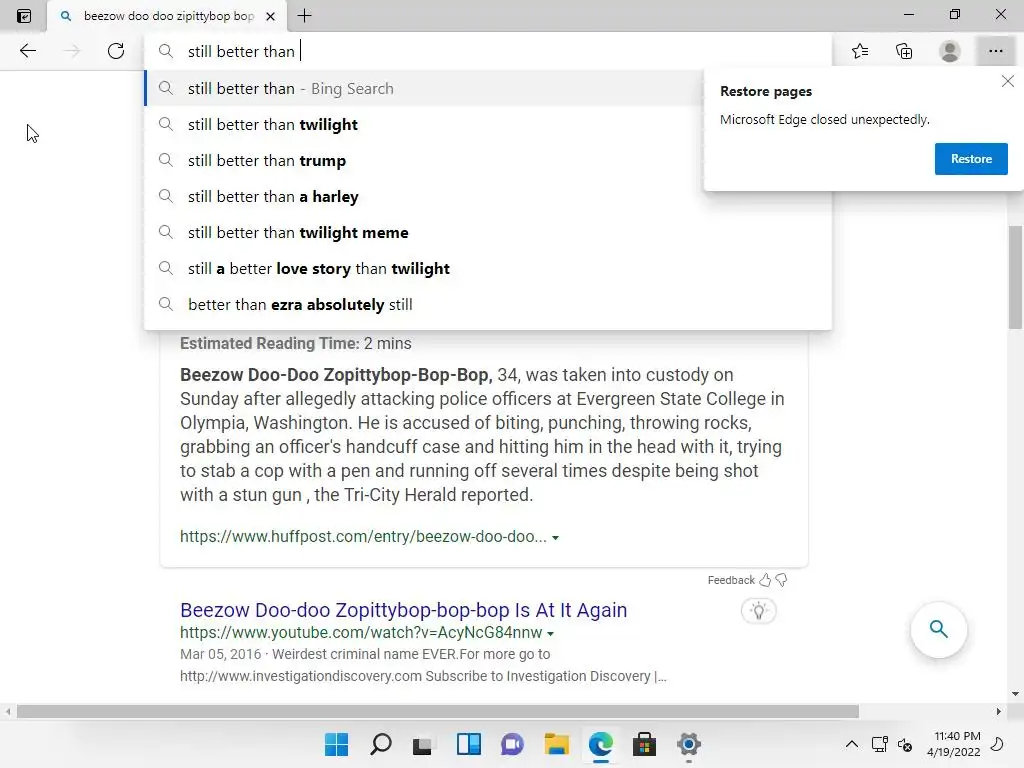Open the tab actions menu icon
The width and height of the screenshot is (1024, 768).
pos(24,16)
